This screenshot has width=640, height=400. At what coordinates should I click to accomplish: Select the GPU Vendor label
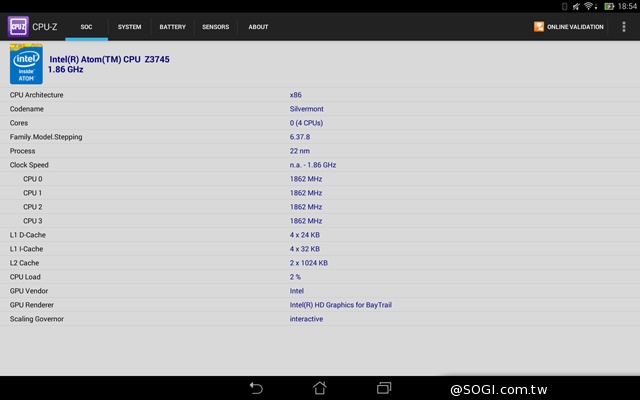pos(29,291)
